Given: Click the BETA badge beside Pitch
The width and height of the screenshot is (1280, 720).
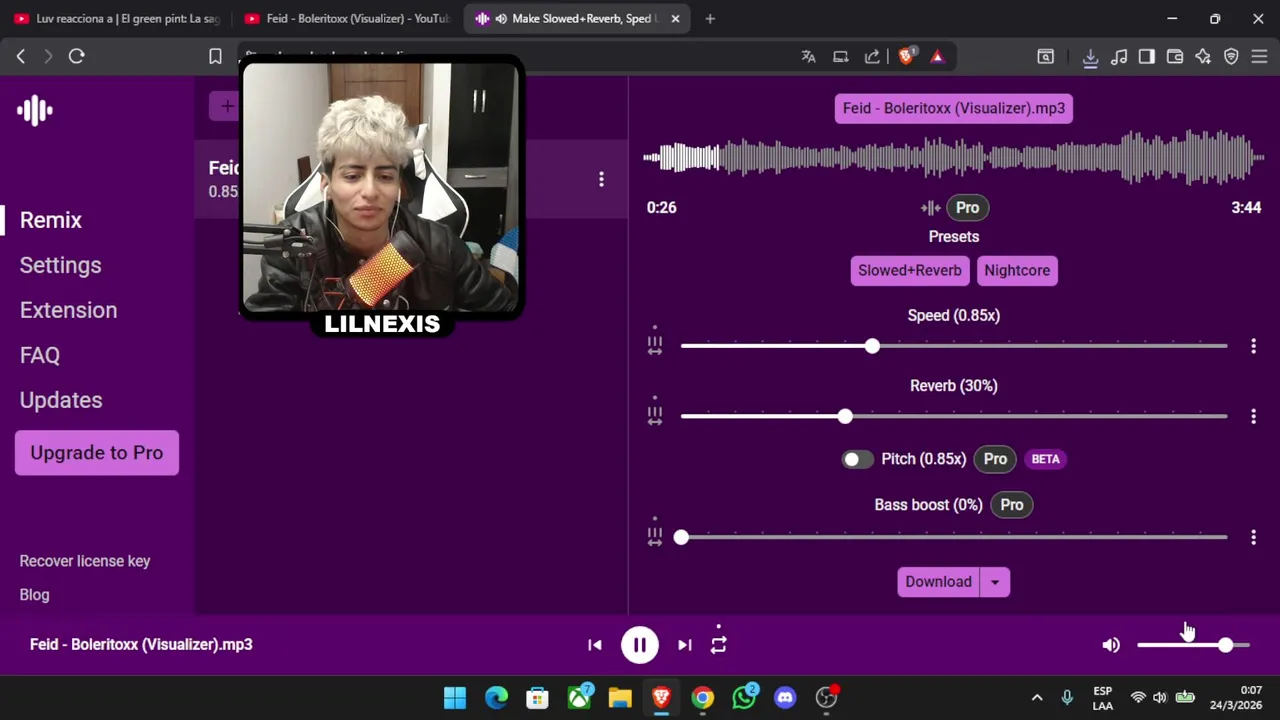Looking at the screenshot, I should tap(1045, 459).
